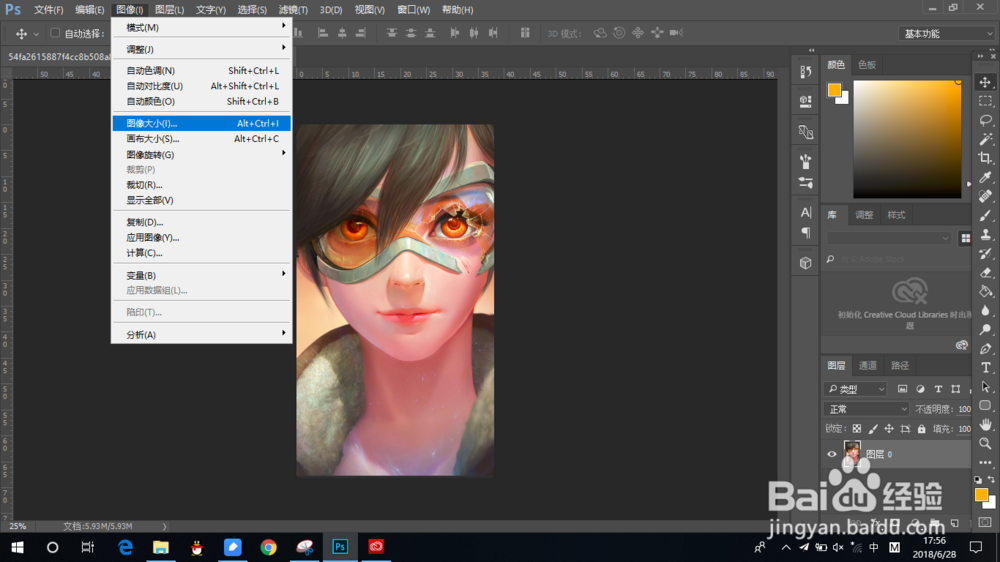Open the History panel icon
1000x562 pixels.
coord(805,71)
